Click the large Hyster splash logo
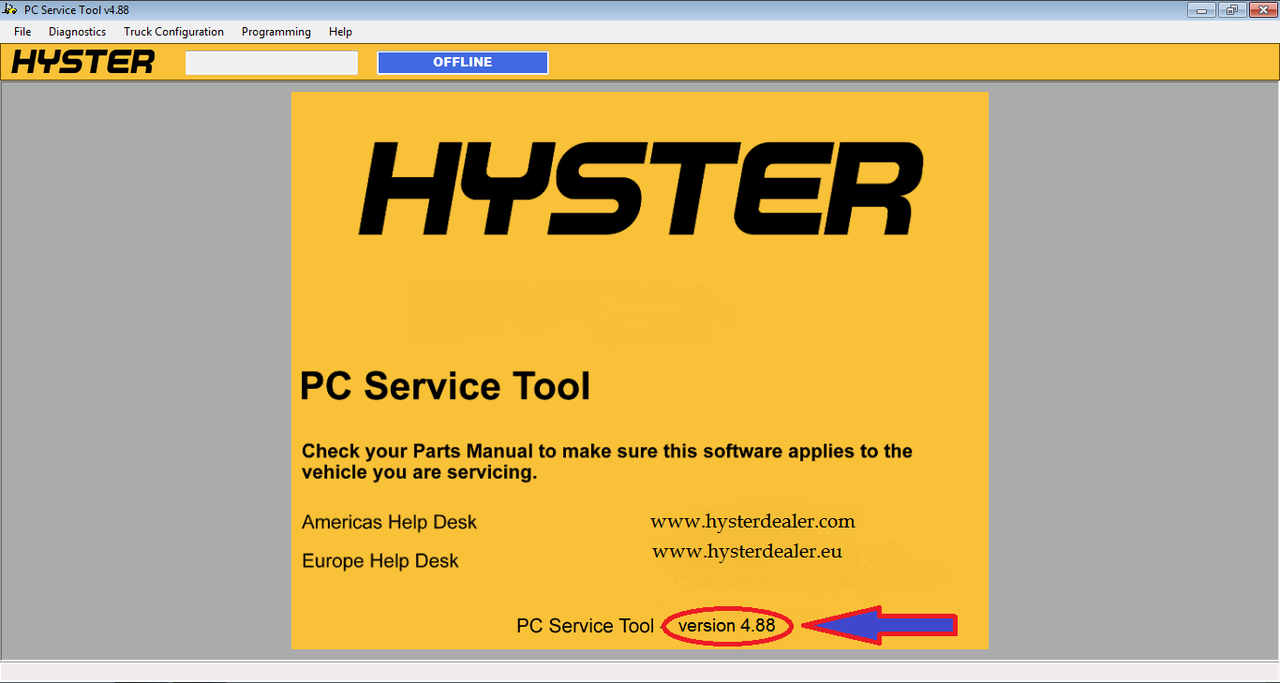1280x683 pixels. [640, 187]
